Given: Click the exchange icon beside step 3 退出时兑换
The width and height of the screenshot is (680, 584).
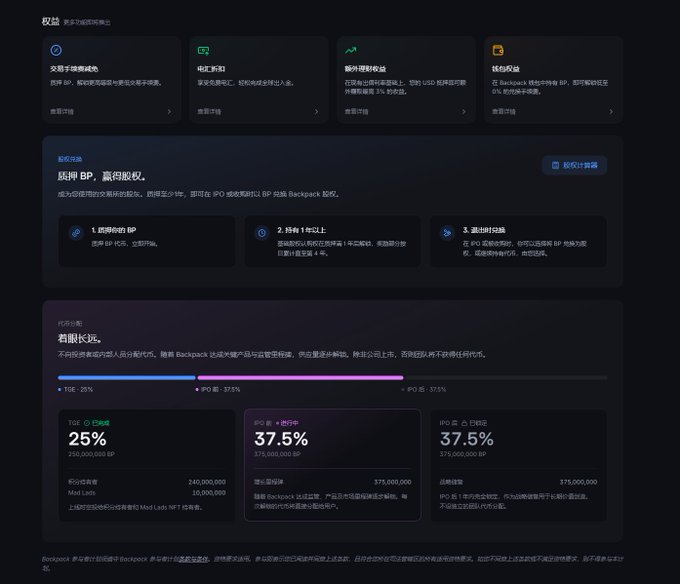Looking at the screenshot, I should tap(447, 233).
